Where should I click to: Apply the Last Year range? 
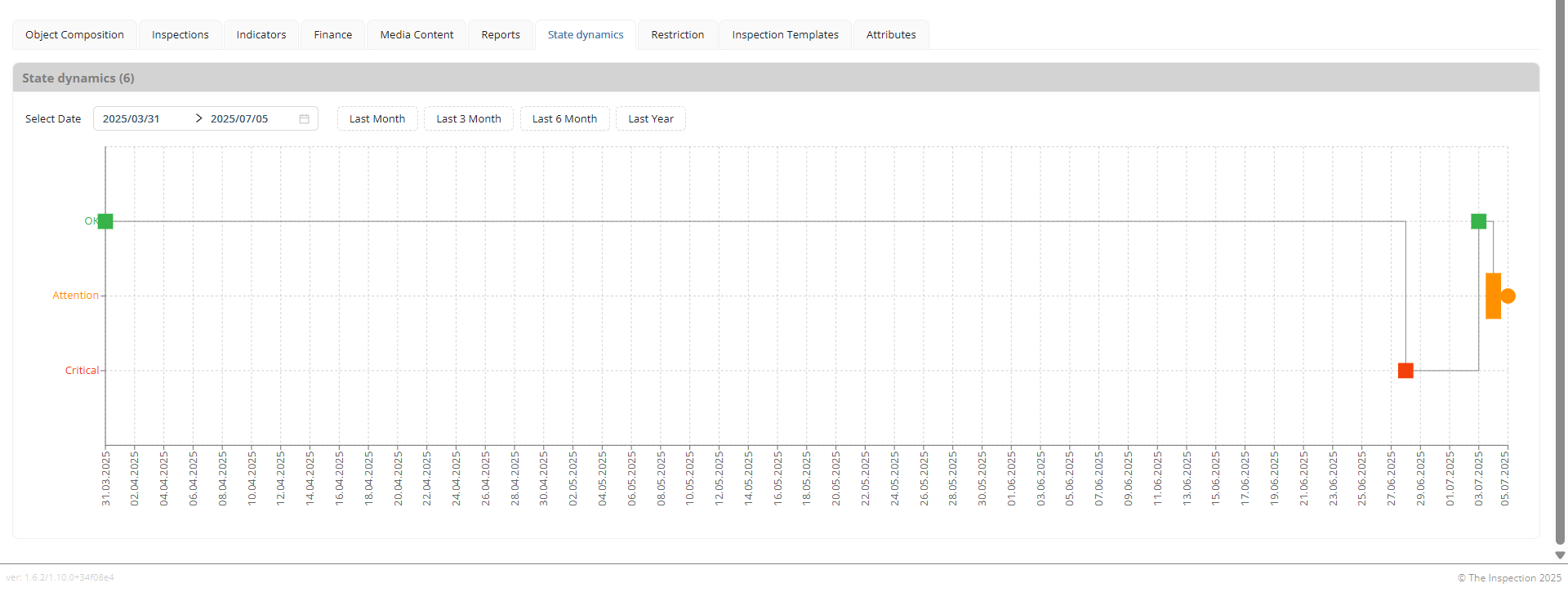651,119
